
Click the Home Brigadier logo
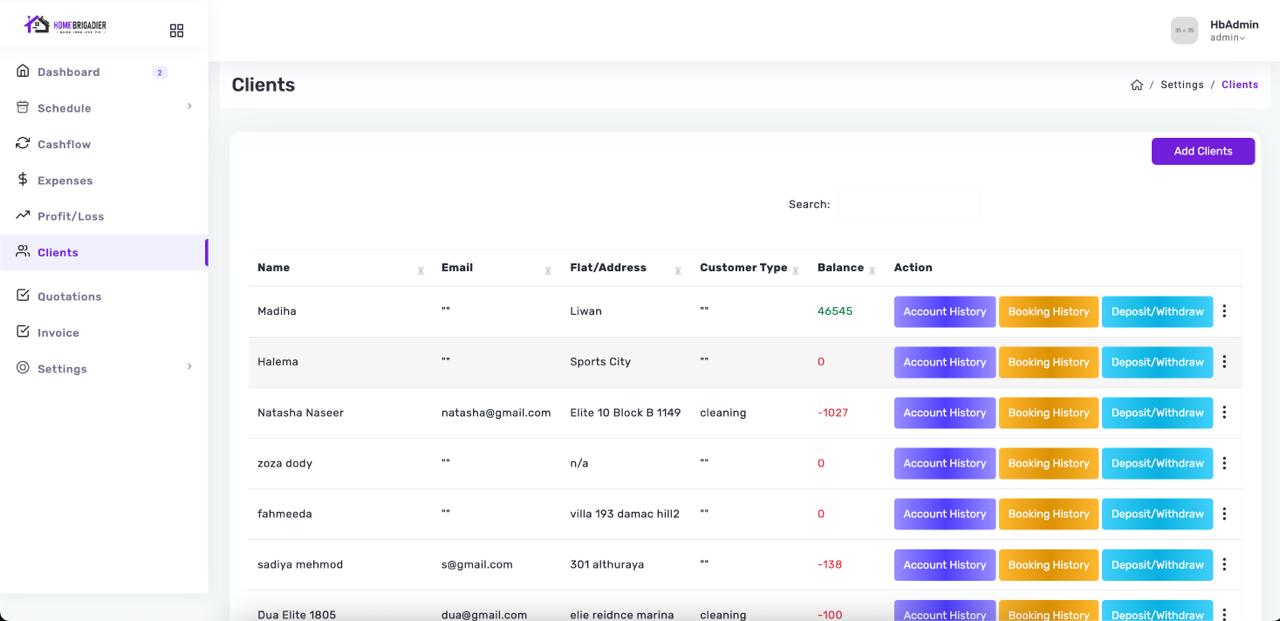(x=65, y=25)
